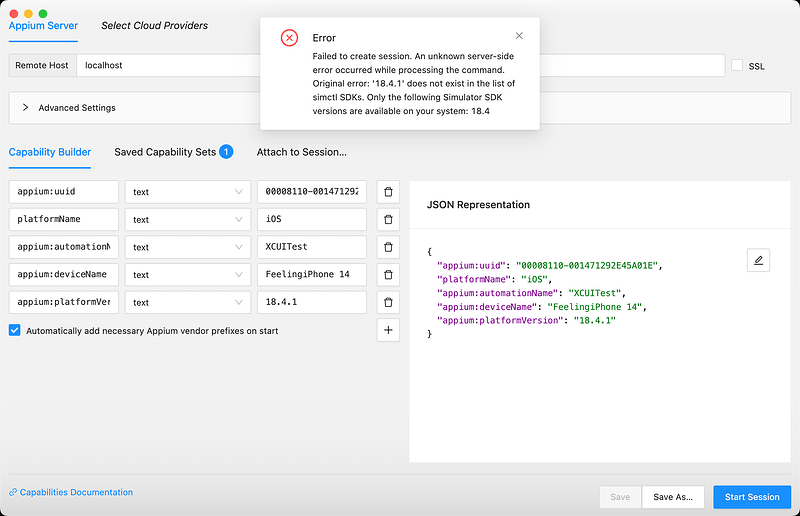Image resolution: width=800 pixels, height=516 pixels.
Task: Click the "appium:platformVersion" JSON key
Action: (501, 321)
